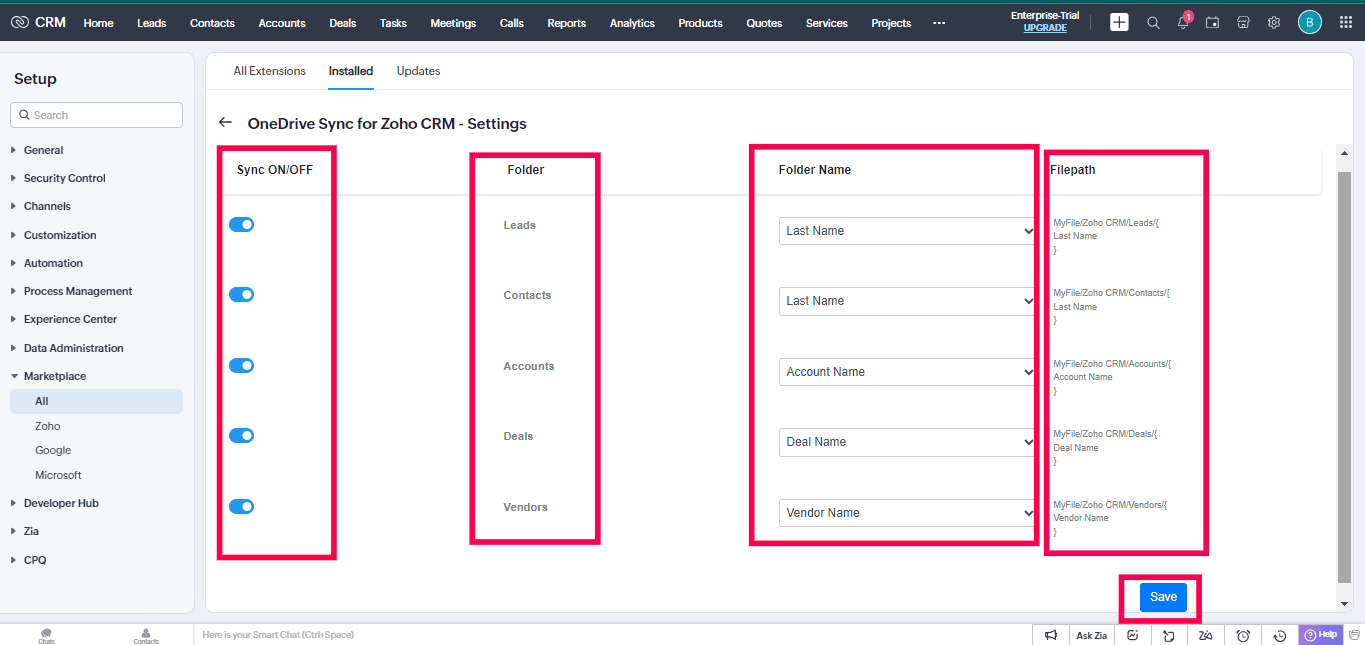
Task: Open the Contacts icon in bottom bar
Action: pyautogui.click(x=146, y=635)
